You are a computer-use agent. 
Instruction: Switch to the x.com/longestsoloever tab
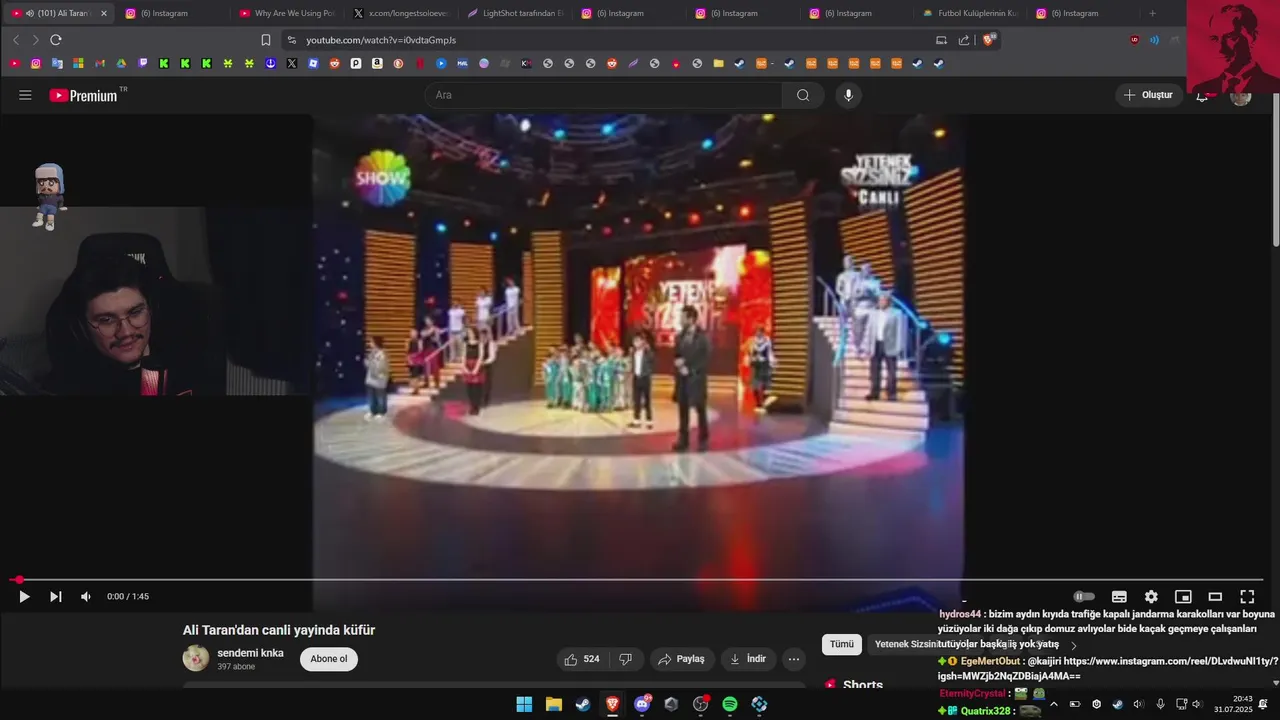coord(400,13)
